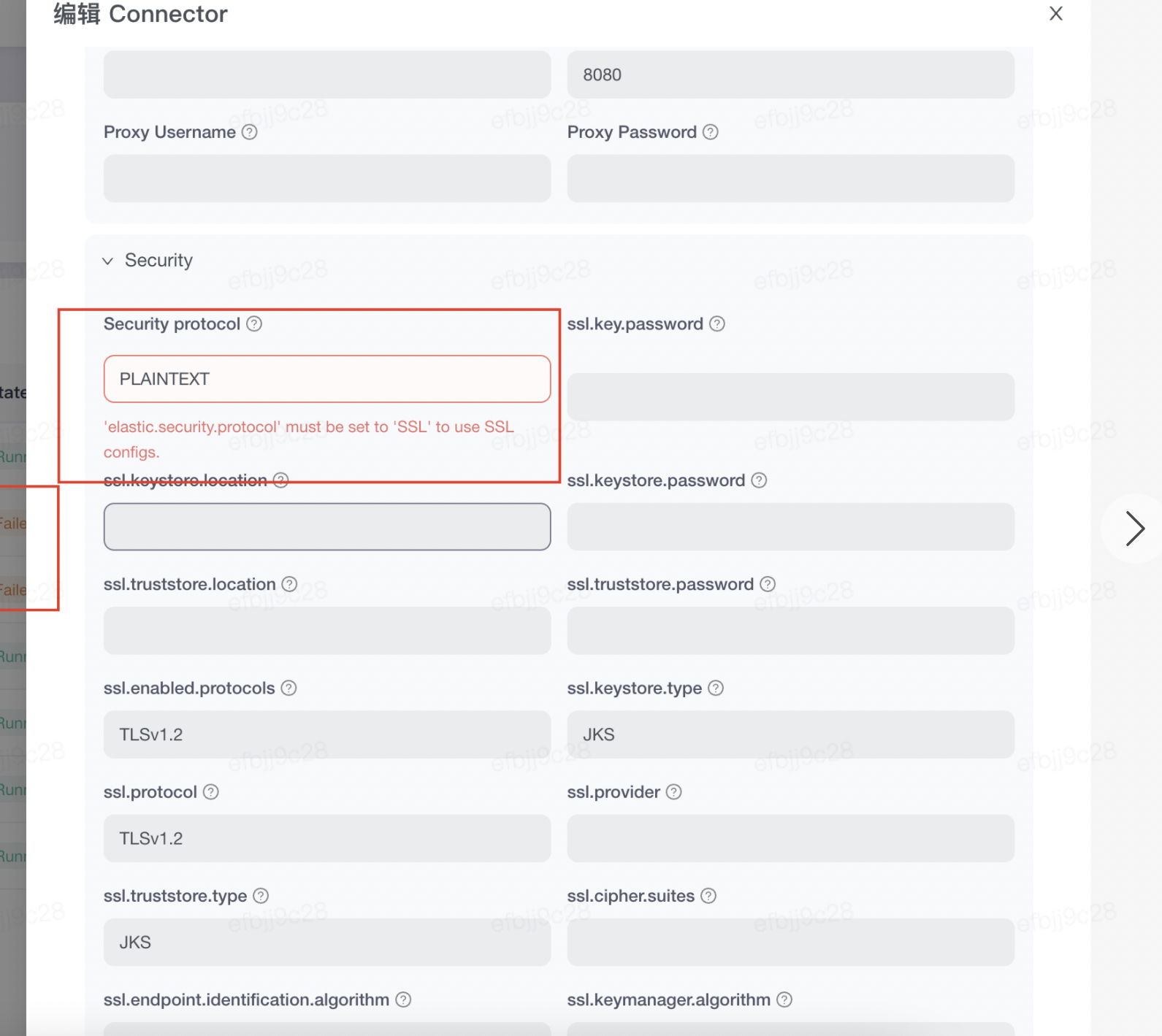
Task: Show help for ssl.cipher.suites
Action: [708, 895]
